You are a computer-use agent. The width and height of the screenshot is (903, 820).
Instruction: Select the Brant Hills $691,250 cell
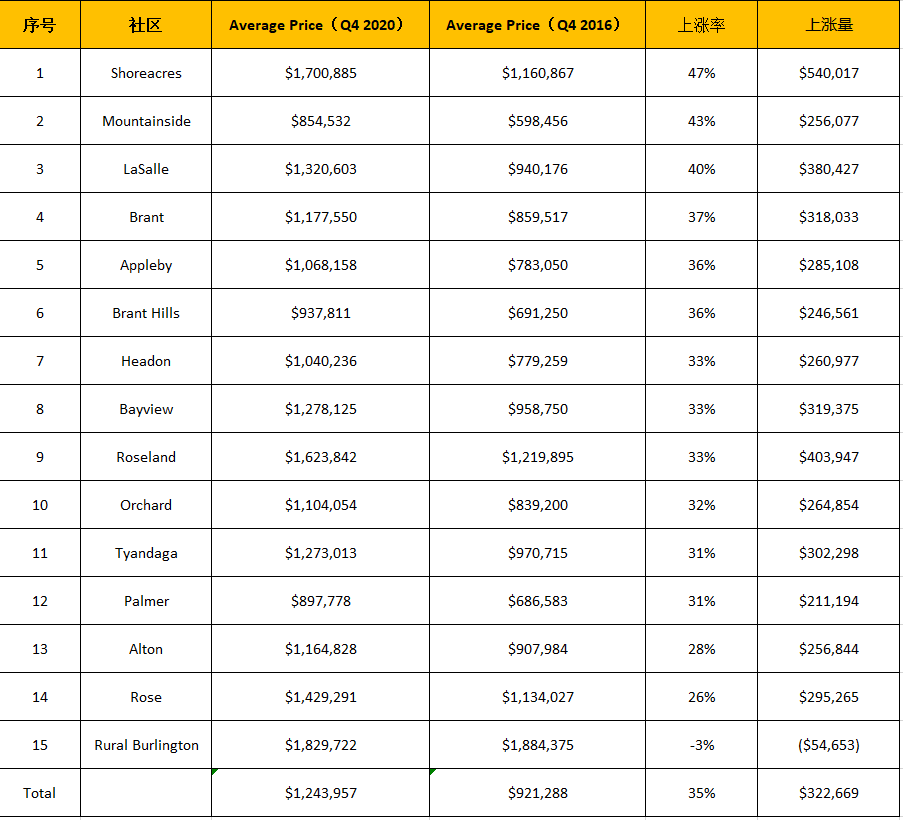[x=537, y=313]
